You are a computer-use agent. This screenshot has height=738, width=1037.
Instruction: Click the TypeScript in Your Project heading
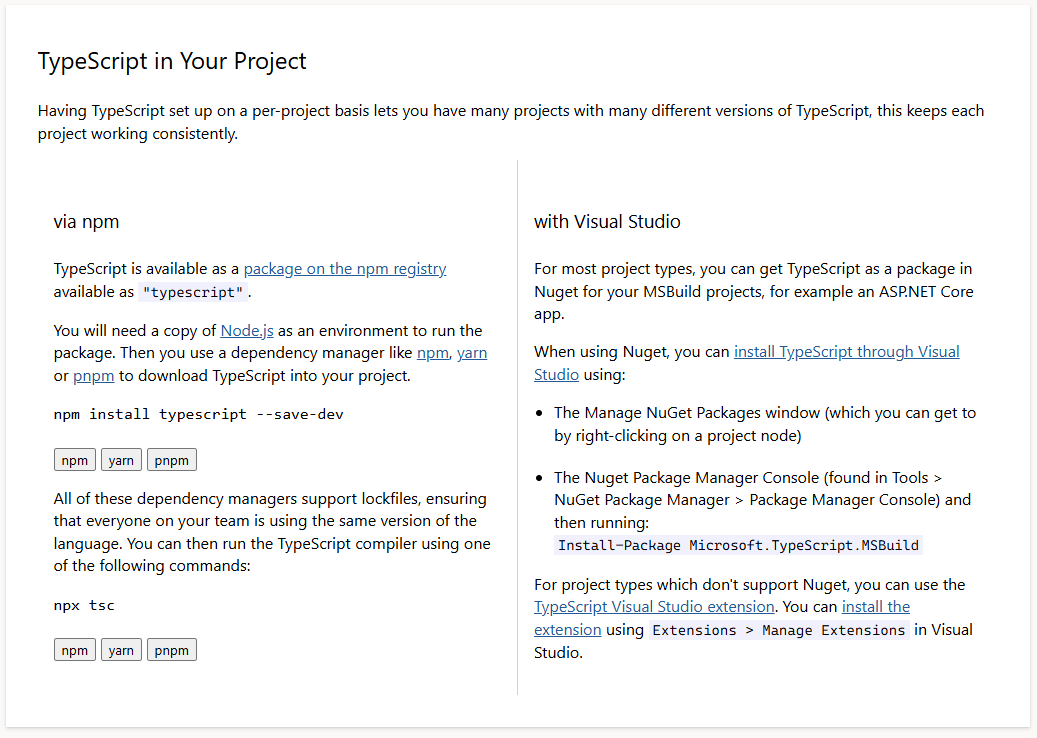point(171,61)
